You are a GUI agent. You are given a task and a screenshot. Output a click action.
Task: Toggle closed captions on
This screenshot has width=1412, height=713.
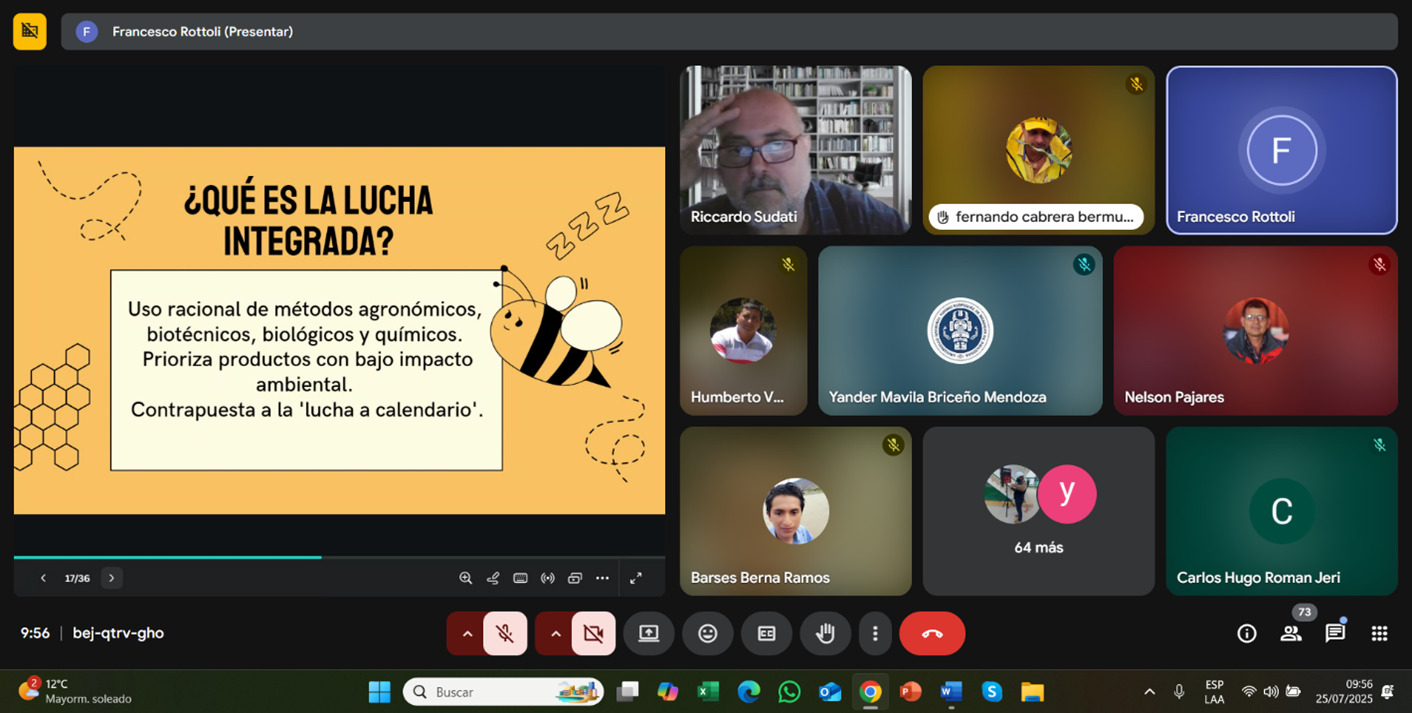coord(766,634)
